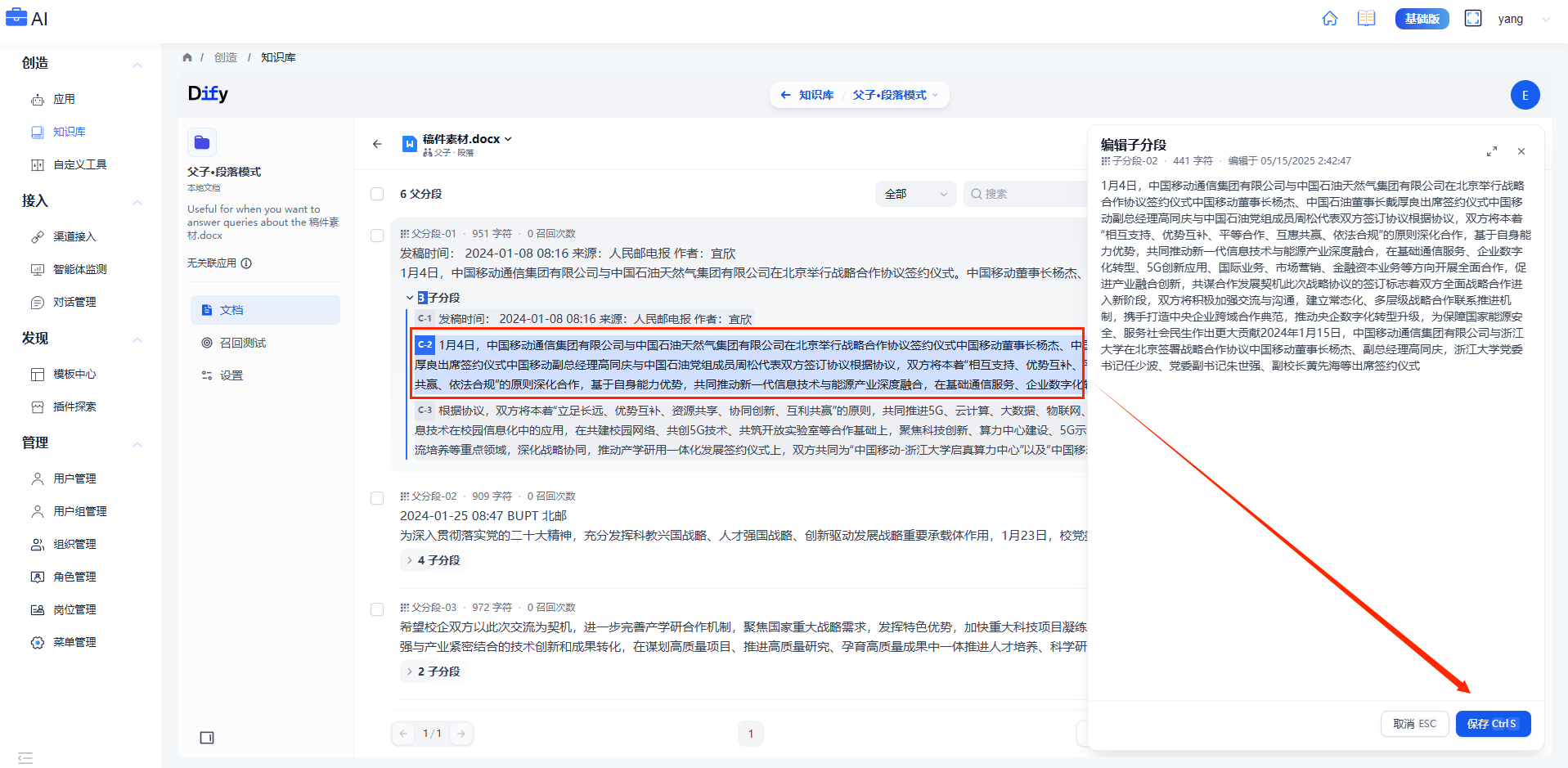Toggle the panel icon below dataset nav
Screen dimensions: 1568x768
[207, 738]
